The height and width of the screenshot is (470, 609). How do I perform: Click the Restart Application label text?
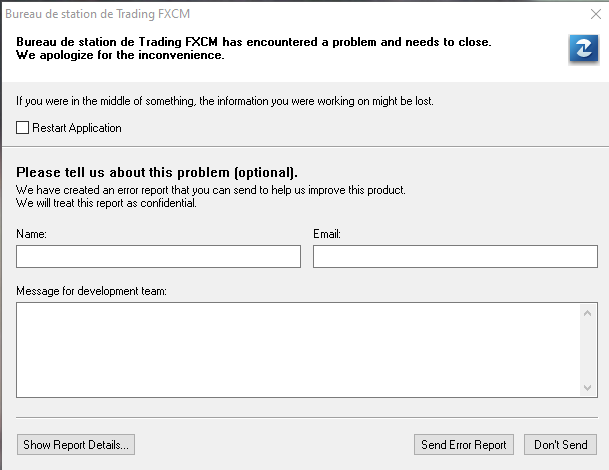pyautogui.click(x=77, y=128)
